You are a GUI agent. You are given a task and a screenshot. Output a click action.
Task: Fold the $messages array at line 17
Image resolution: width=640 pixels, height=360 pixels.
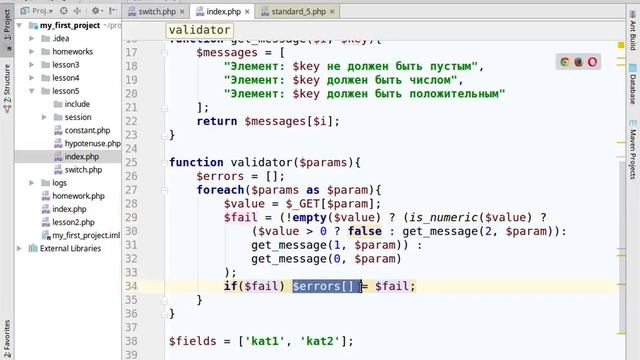[164, 53]
